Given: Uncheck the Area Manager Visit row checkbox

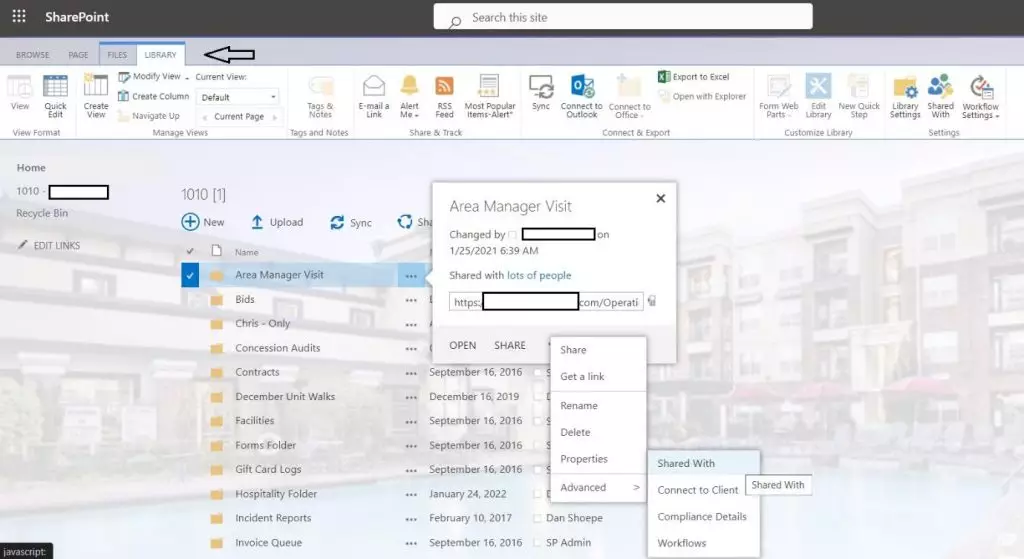Looking at the screenshot, I should coord(190,275).
